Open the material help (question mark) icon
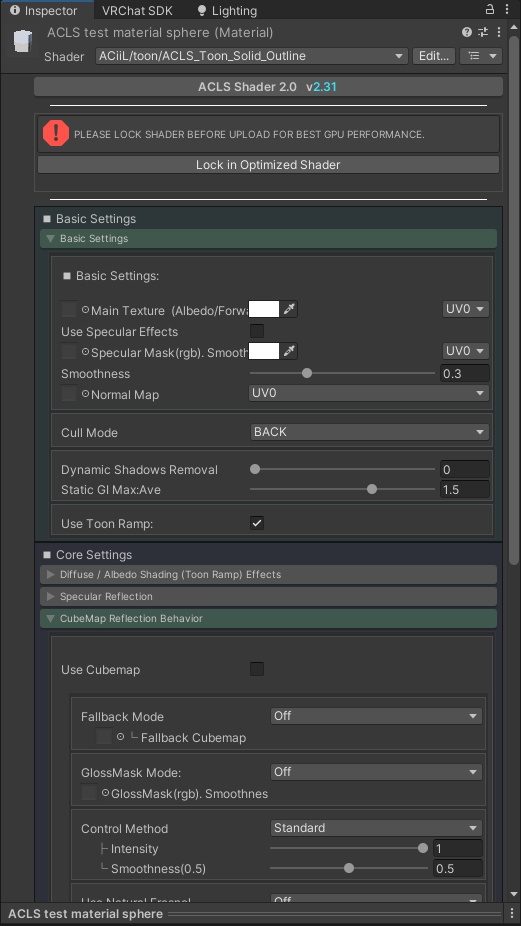The width and height of the screenshot is (521, 926). click(467, 32)
